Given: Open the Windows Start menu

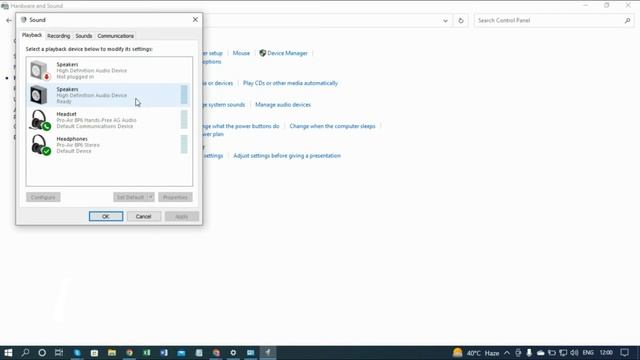Looking at the screenshot, I should [8, 353].
